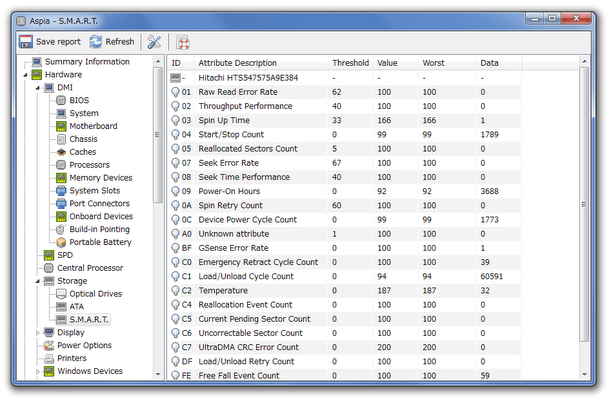The height and width of the screenshot is (401, 609).
Task: Click the Port Connectors icon
Action: click(61, 203)
